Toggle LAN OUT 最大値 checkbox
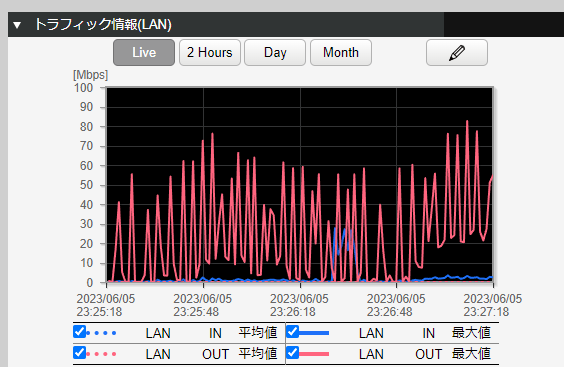This screenshot has height=367, width=564. tap(292, 353)
